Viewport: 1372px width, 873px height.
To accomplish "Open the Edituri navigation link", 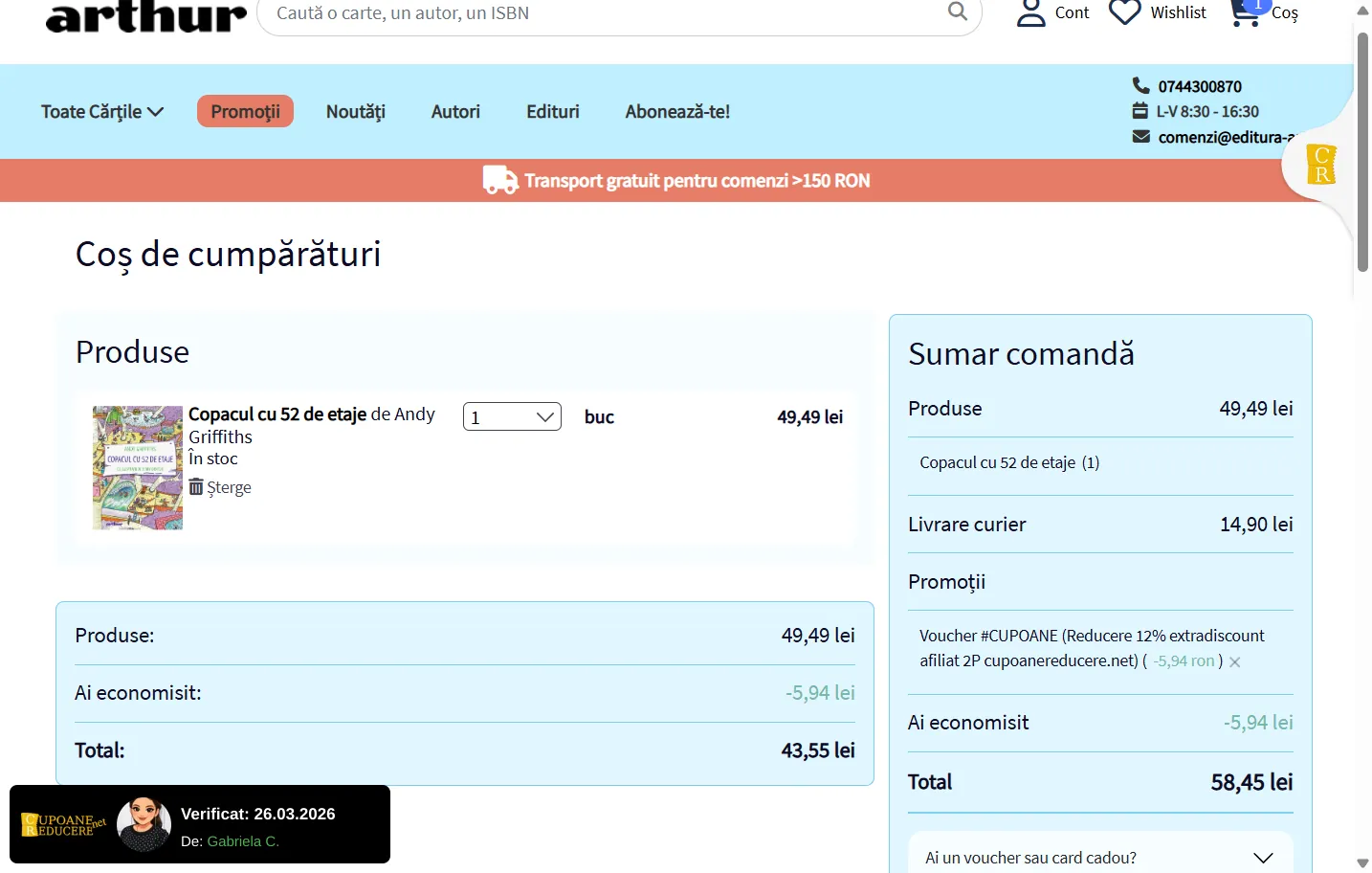I will tap(552, 112).
